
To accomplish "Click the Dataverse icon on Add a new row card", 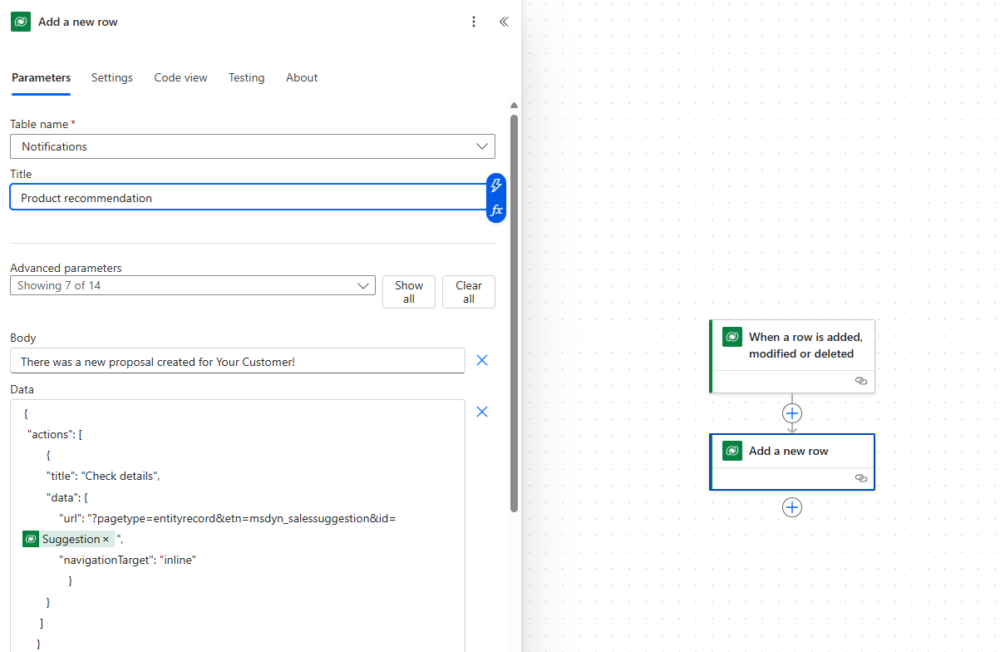I will 732,450.
